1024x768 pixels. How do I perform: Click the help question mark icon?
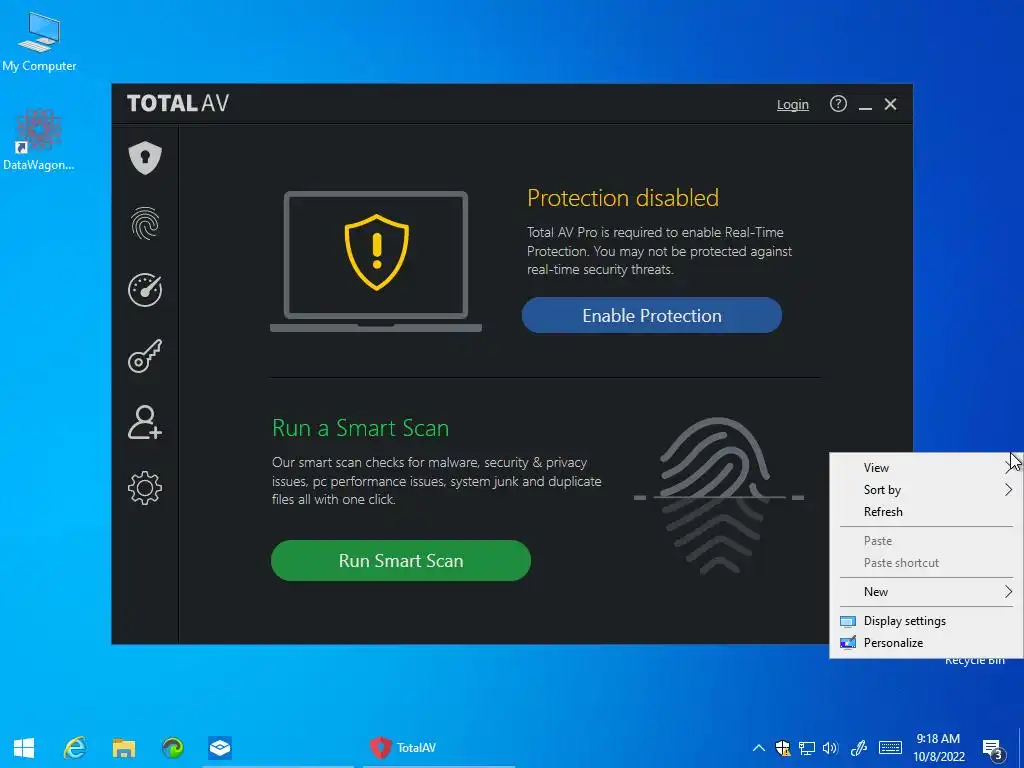[838, 104]
